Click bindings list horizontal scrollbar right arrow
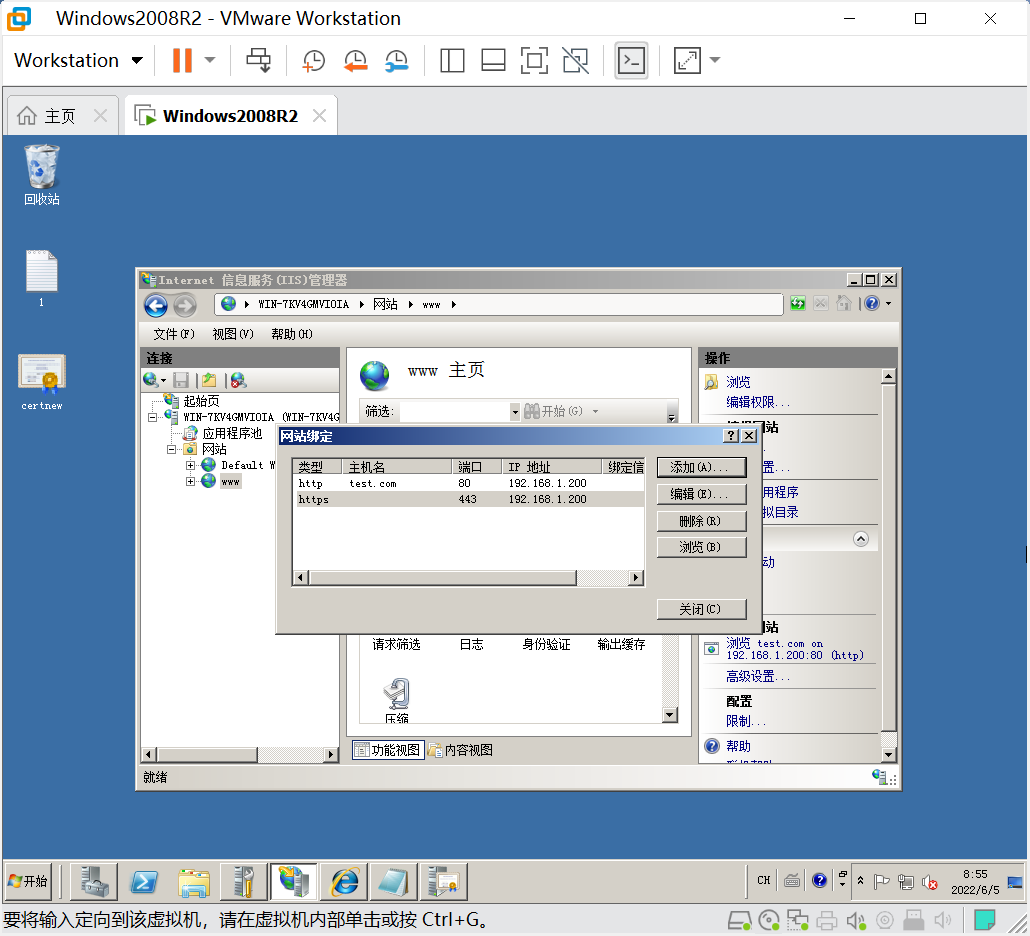 pos(635,578)
